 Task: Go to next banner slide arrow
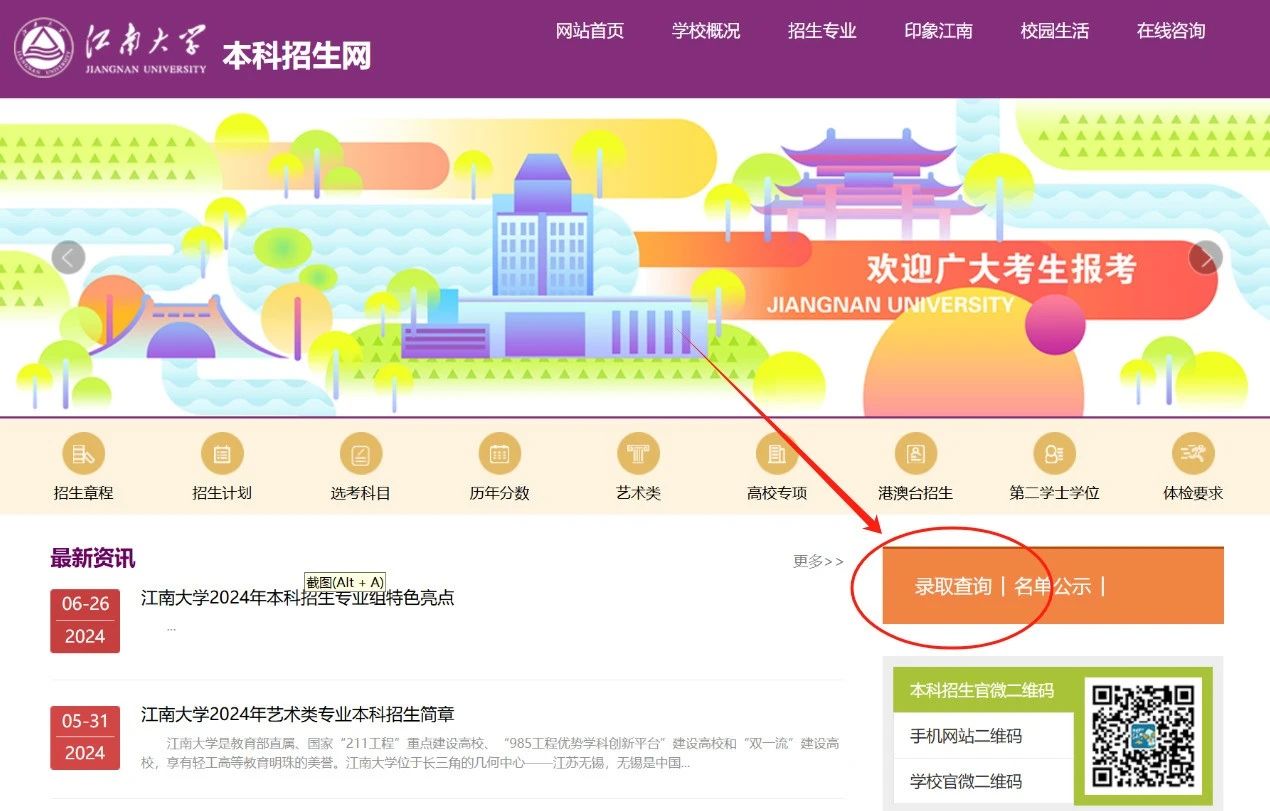coord(1206,257)
